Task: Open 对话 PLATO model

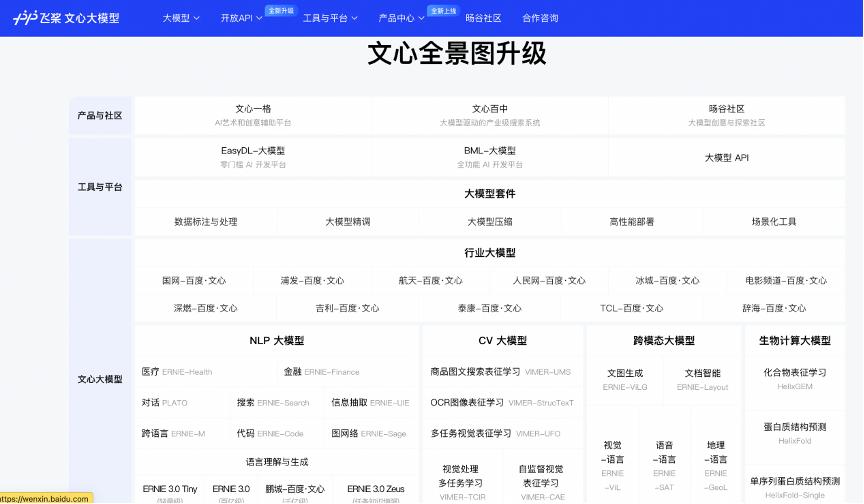Action: (164, 403)
